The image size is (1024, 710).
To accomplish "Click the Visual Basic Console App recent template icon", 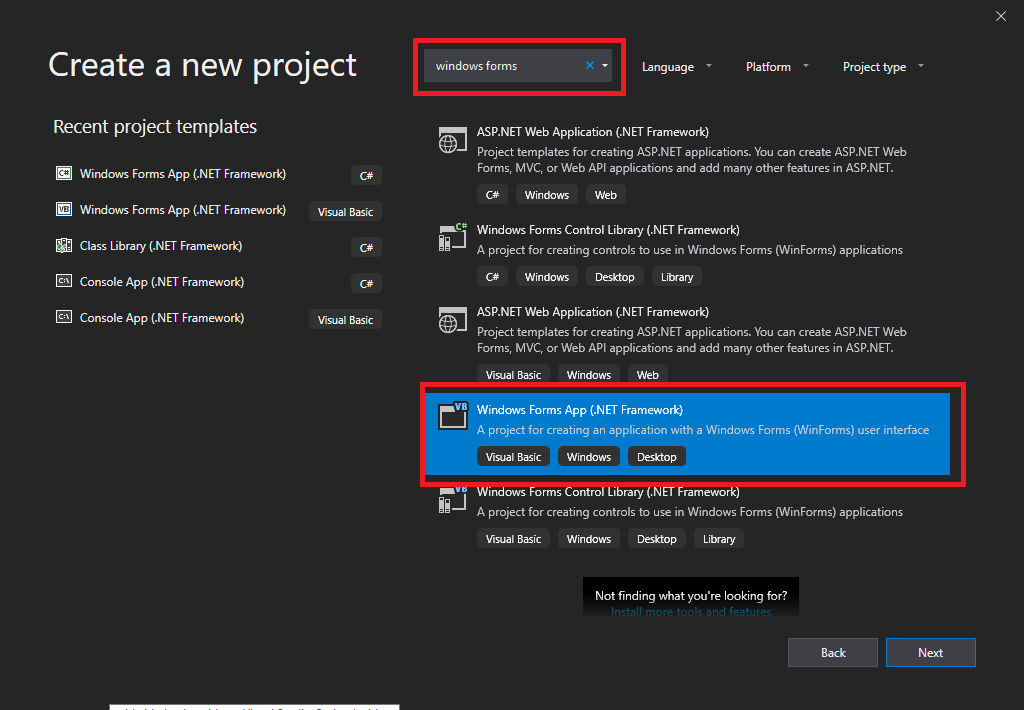I will coord(63,317).
